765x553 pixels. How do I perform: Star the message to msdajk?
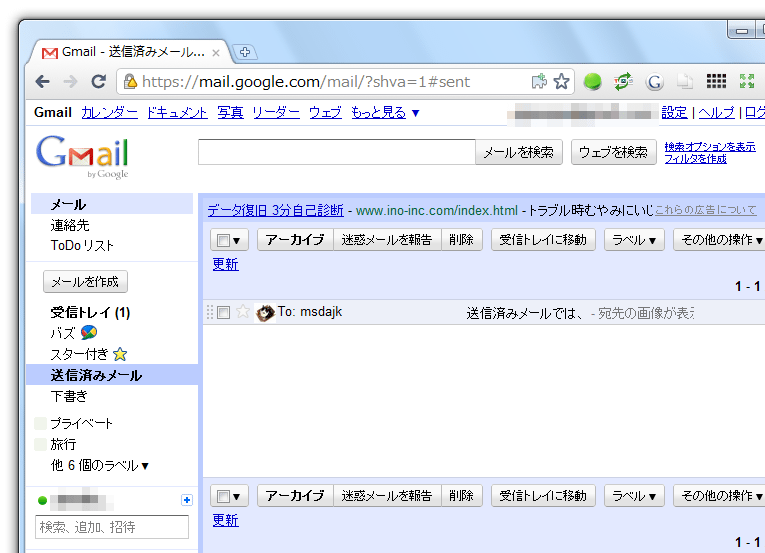click(x=242, y=311)
